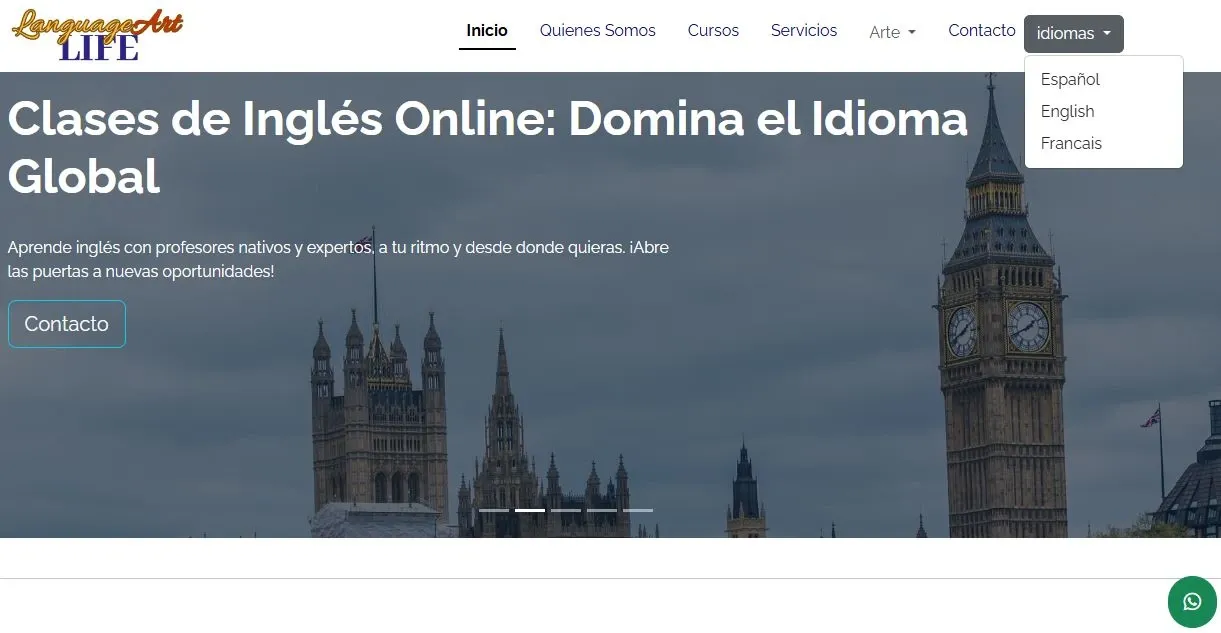This screenshot has height=633, width=1221.
Task: Navigate to Cursos
Action: (x=713, y=31)
